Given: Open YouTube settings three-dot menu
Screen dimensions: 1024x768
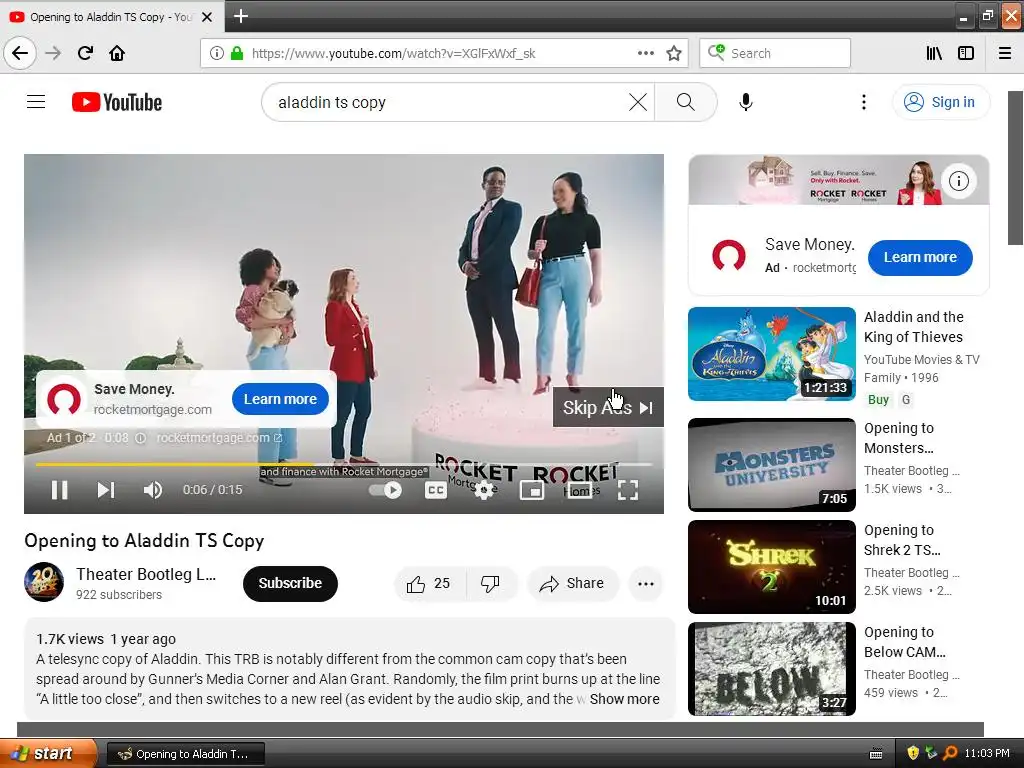Looking at the screenshot, I should 863,102.
